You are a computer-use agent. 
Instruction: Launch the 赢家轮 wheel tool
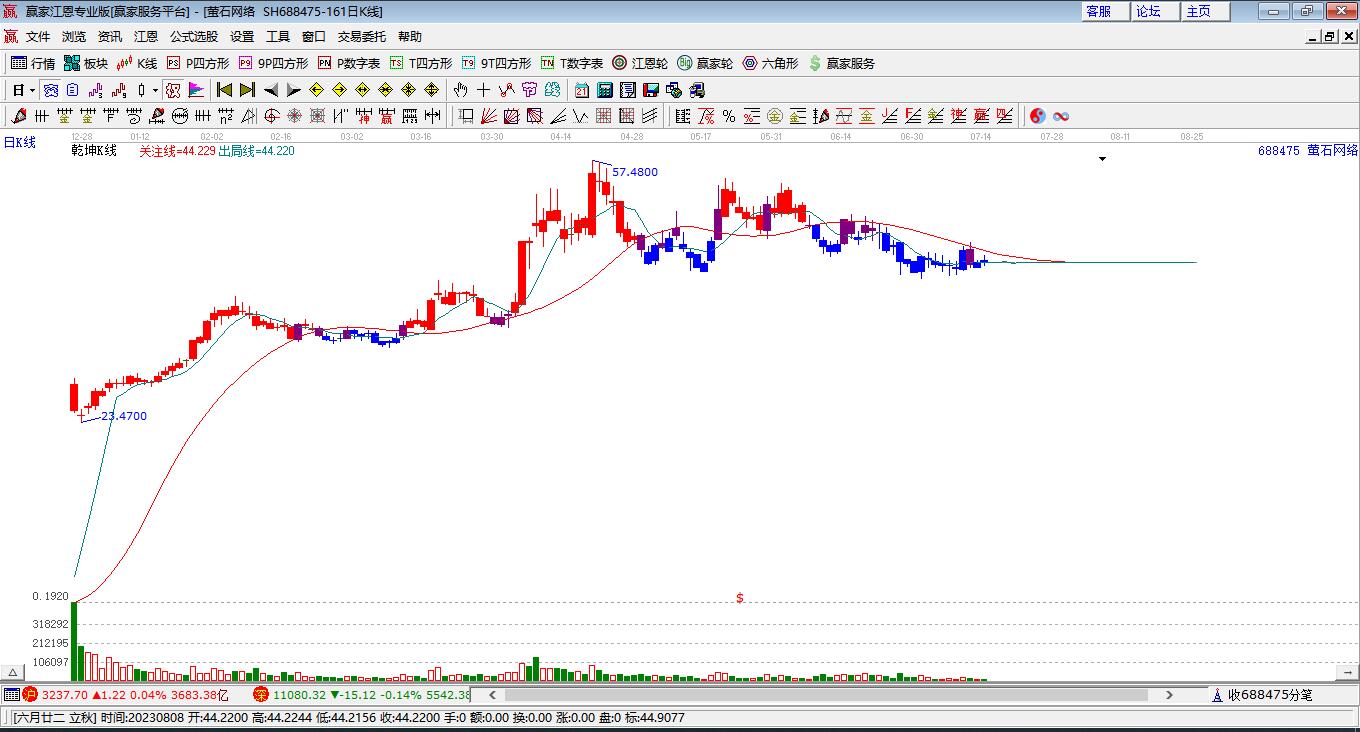point(705,63)
